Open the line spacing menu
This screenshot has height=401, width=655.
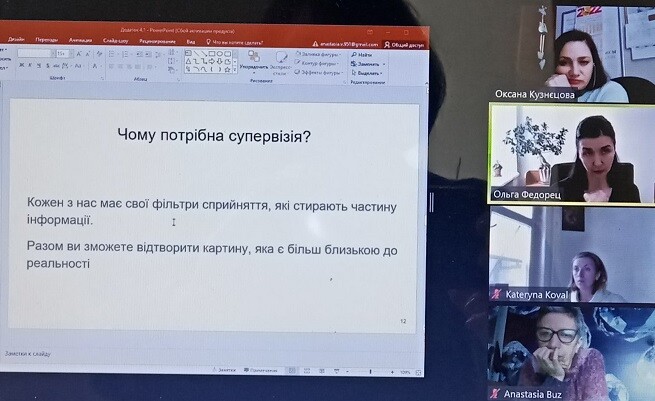coord(159,55)
